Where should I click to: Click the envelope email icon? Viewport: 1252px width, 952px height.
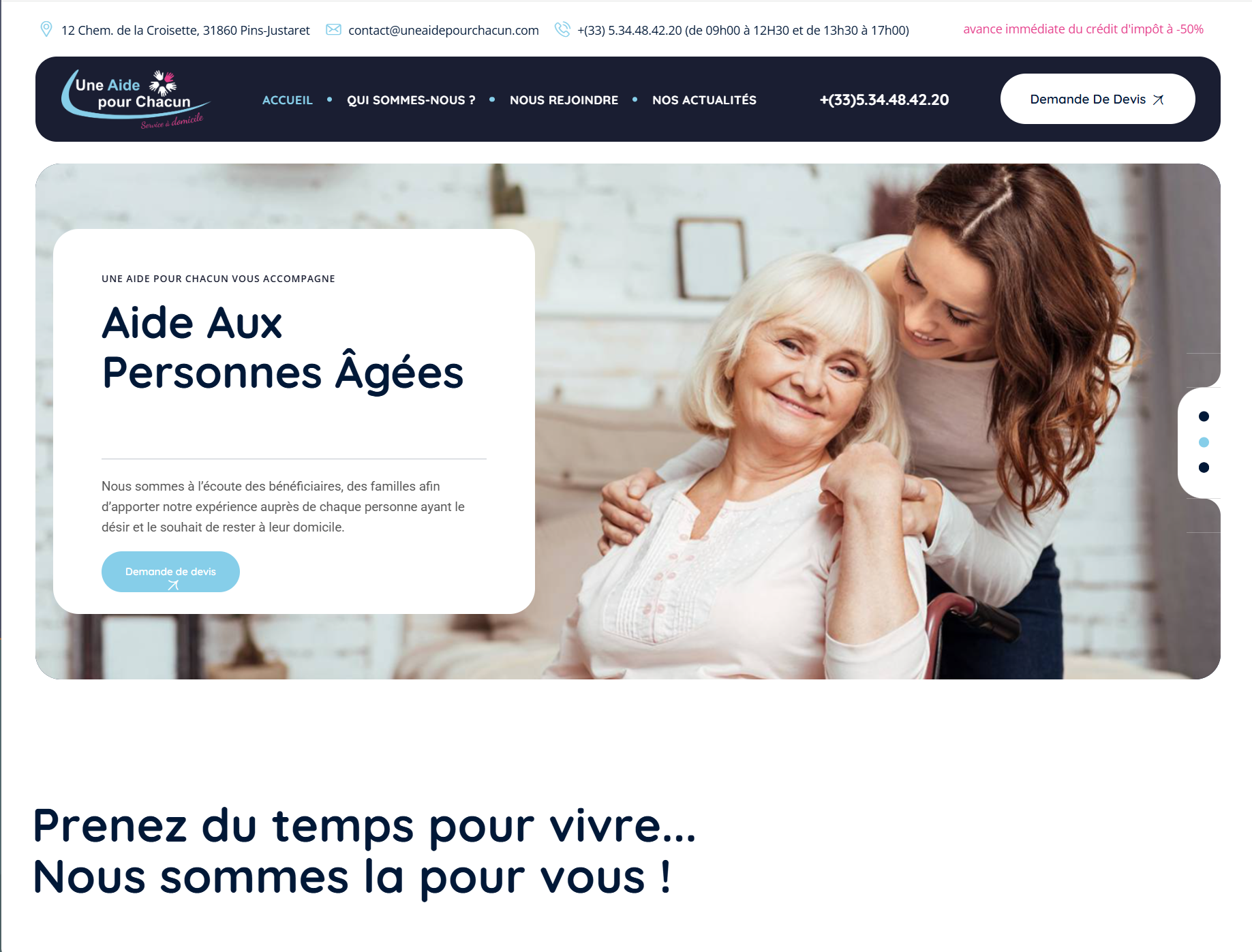tap(333, 29)
